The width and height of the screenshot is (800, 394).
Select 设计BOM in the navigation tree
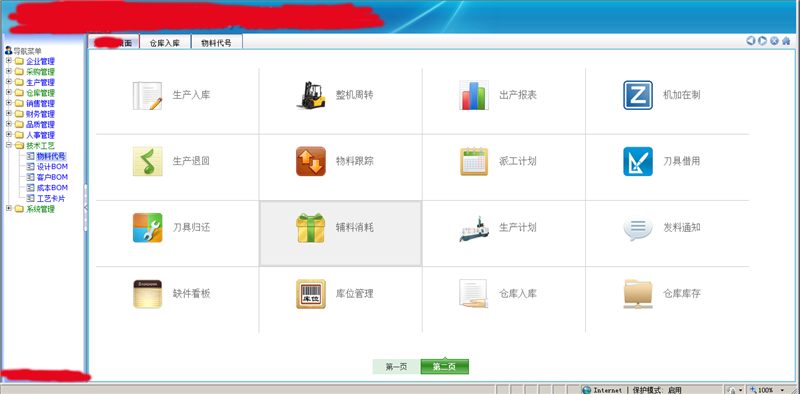53,167
